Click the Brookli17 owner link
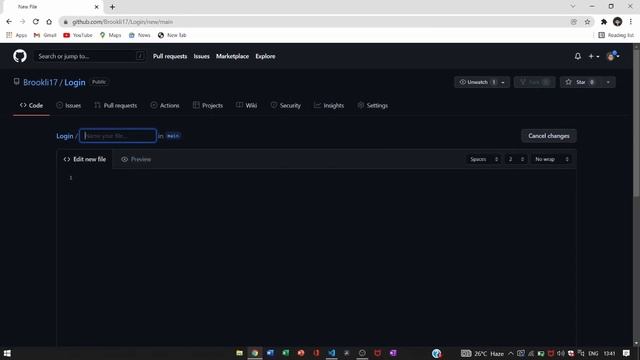 (x=40, y=82)
